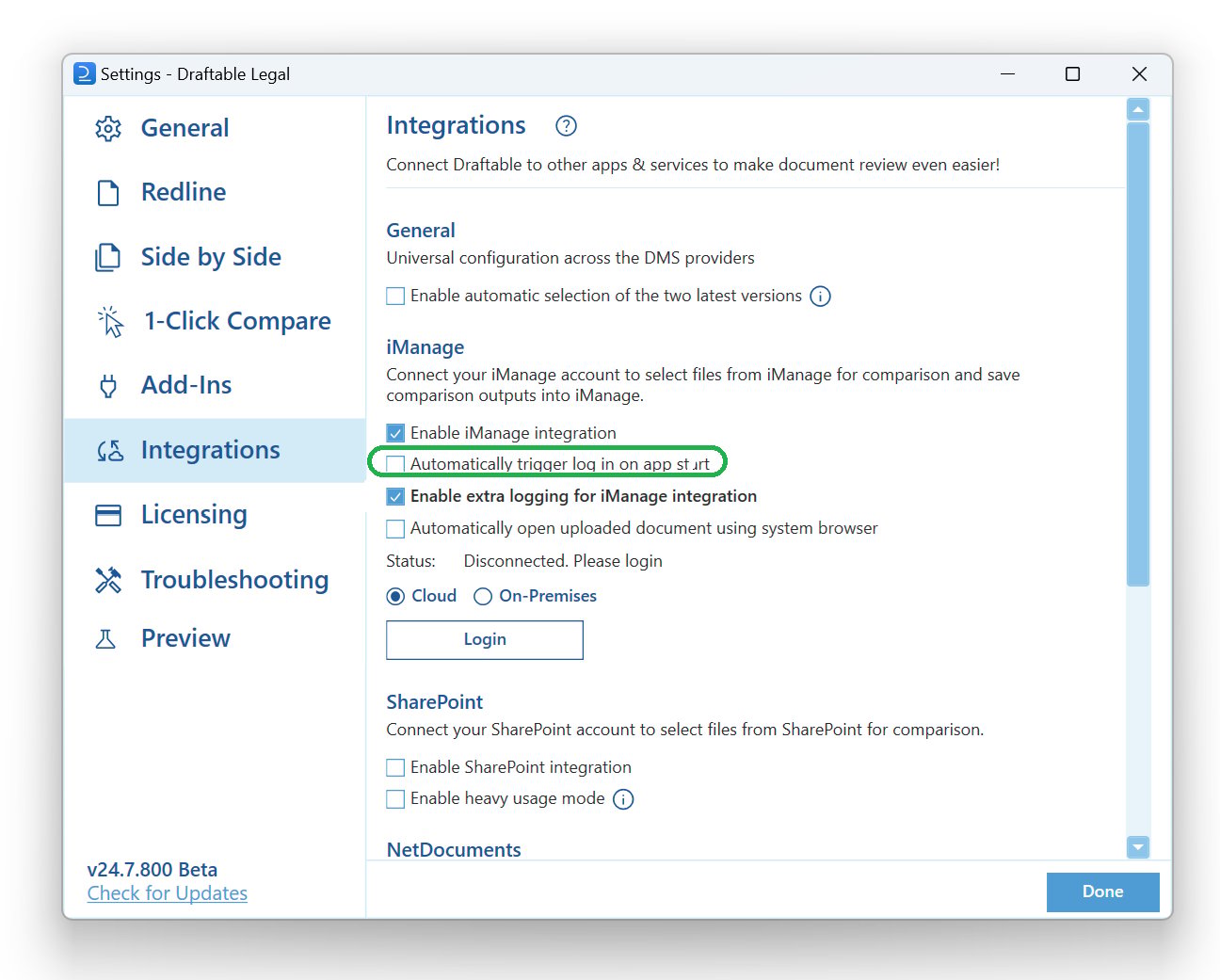The width and height of the screenshot is (1220, 980).
Task: Enable automatic selection of two latest versions
Action: click(x=395, y=297)
